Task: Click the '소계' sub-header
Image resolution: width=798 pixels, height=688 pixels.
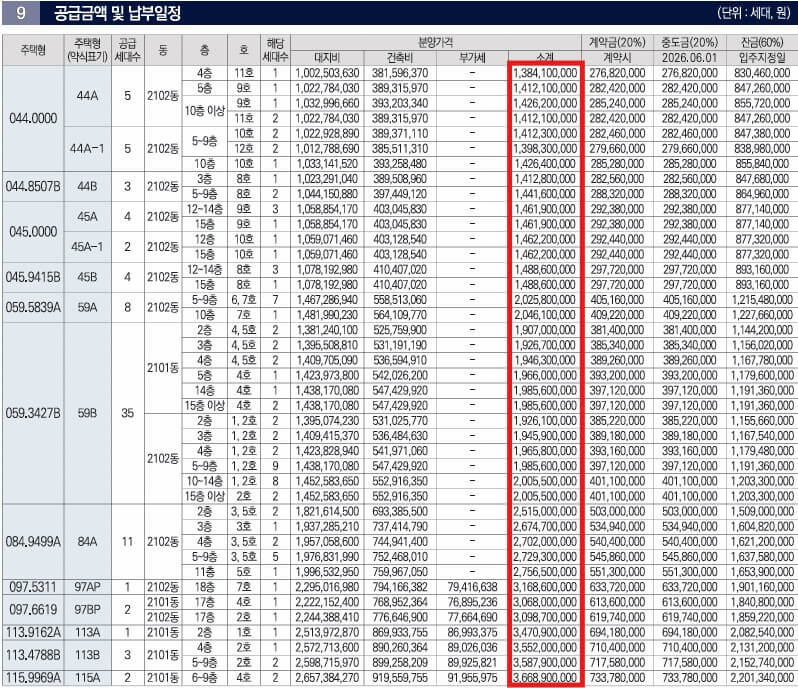Action: 545,57
